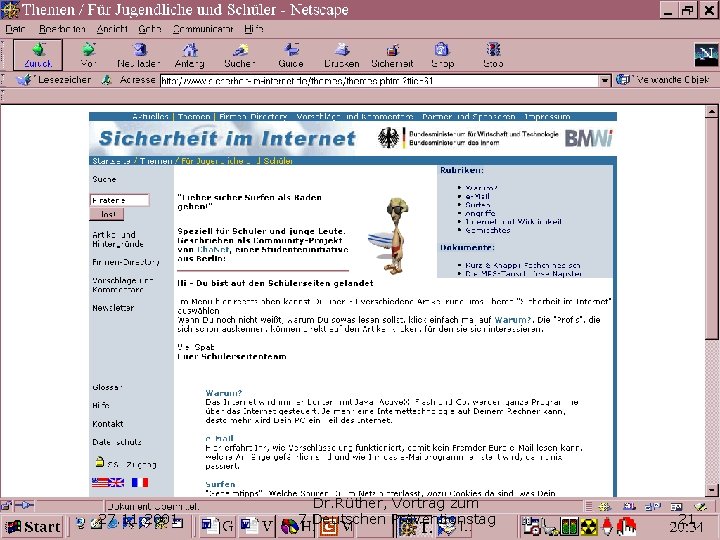
Task: Click the Aktuelles top navigation link
Action: pyautogui.click(x=150, y=117)
